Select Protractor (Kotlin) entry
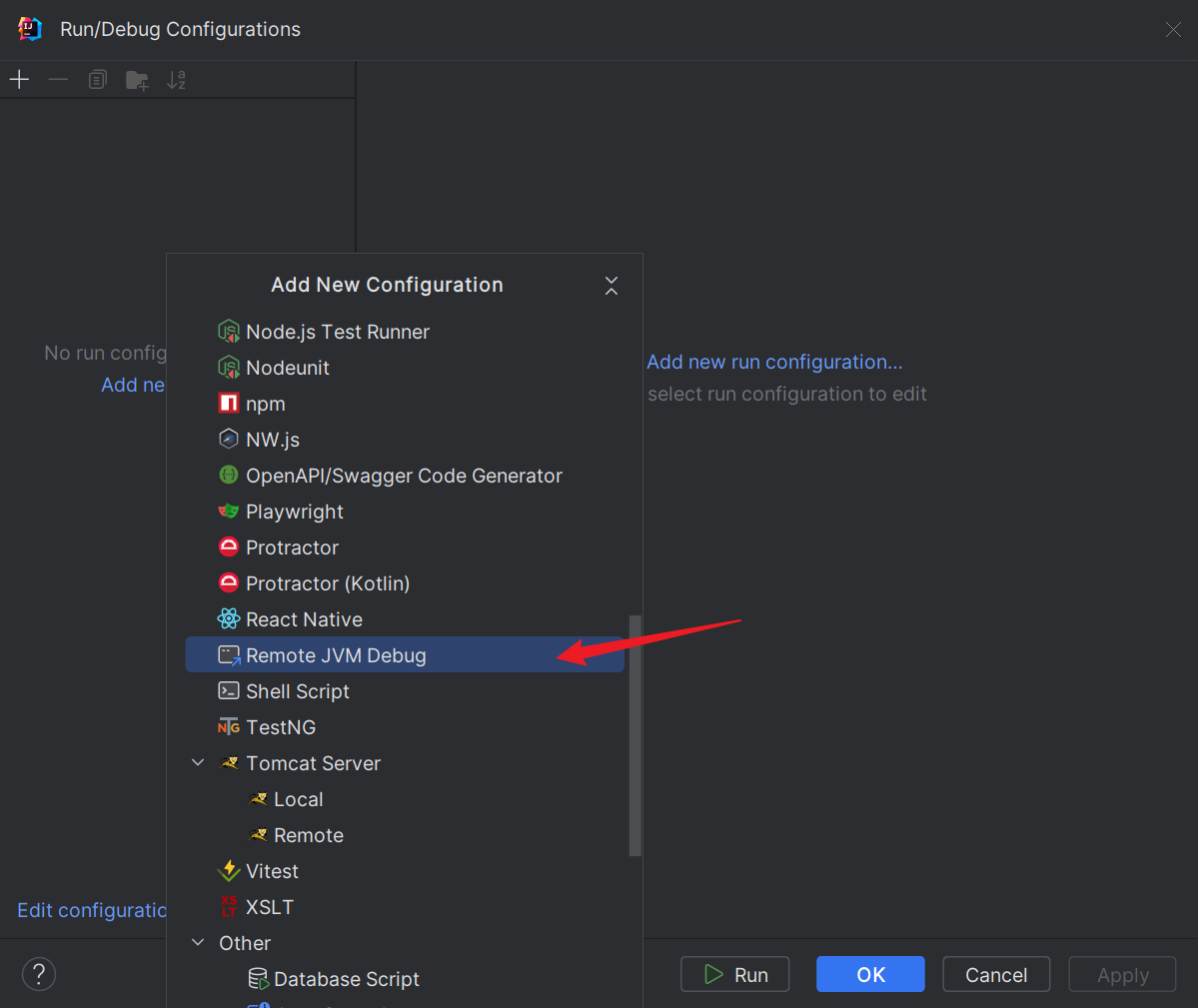 tap(405, 582)
